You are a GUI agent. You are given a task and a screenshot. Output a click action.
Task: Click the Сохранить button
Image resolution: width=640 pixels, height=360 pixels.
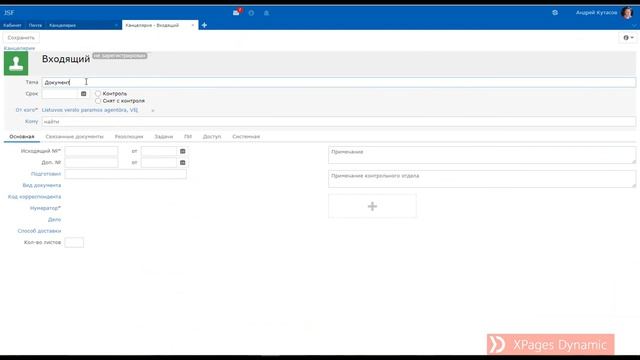pyautogui.click(x=21, y=38)
